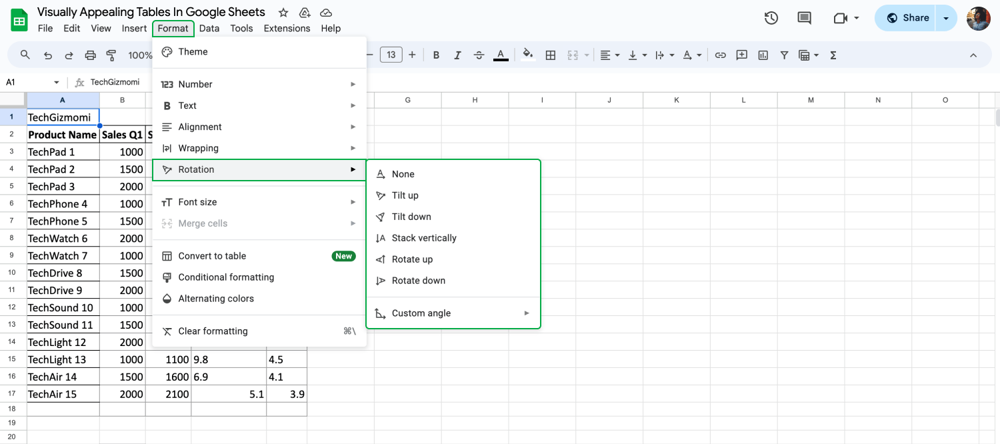The width and height of the screenshot is (1000, 444).
Task: Select Tilt up rotation option
Action: coord(405,195)
